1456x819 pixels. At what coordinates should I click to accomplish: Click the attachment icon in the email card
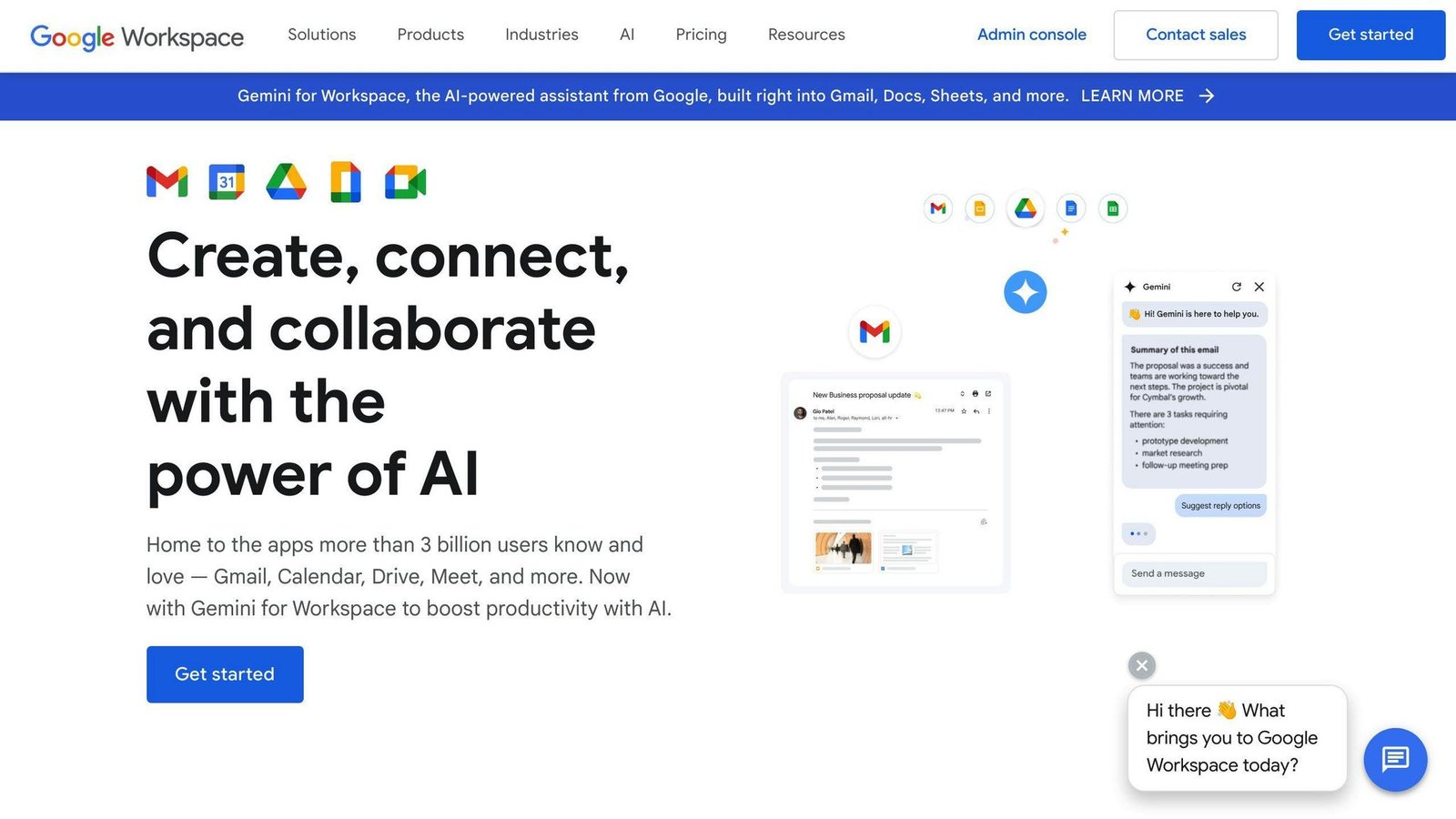tap(984, 522)
